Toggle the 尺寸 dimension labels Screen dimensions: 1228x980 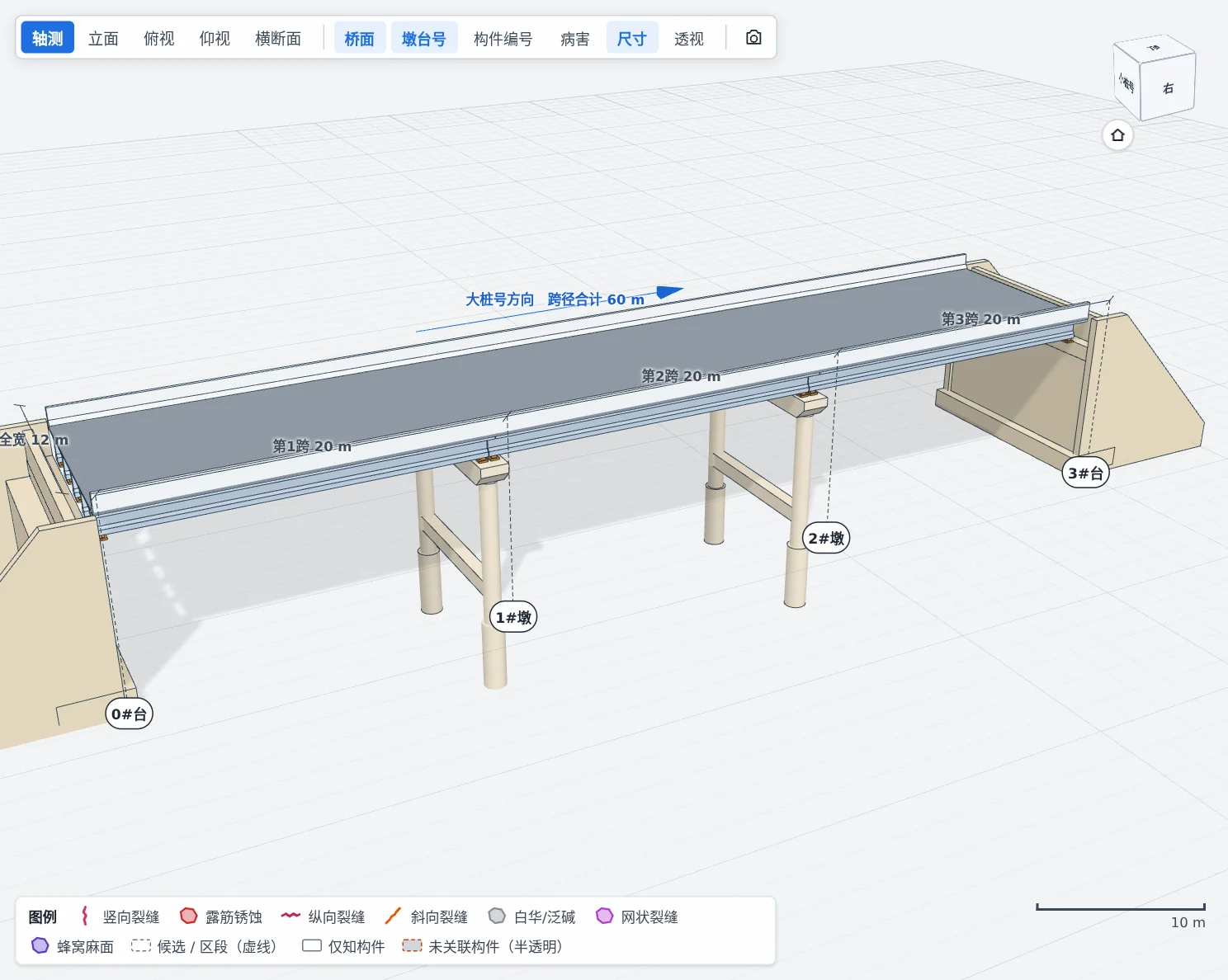(x=631, y=38)
